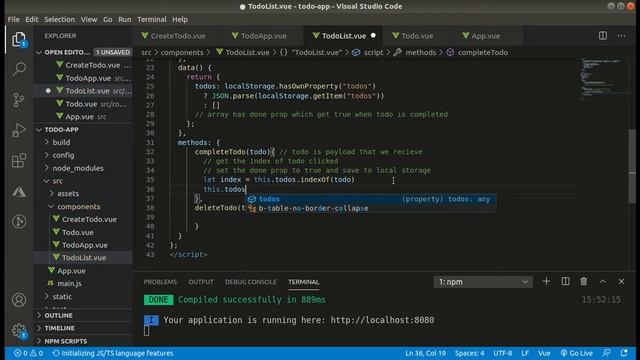640x360 pixels.
Task: Open the Run and Debug view
Action: 19,130
